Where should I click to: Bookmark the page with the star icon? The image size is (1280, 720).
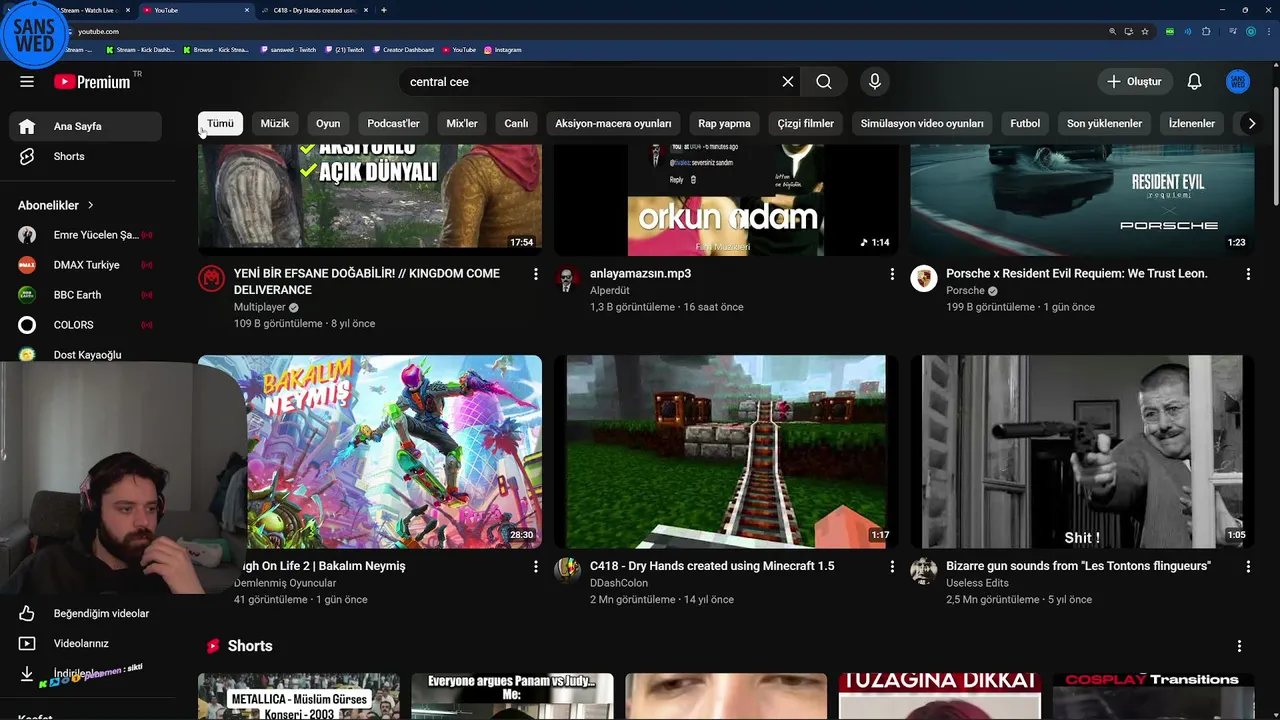(x=1145, y=31)
